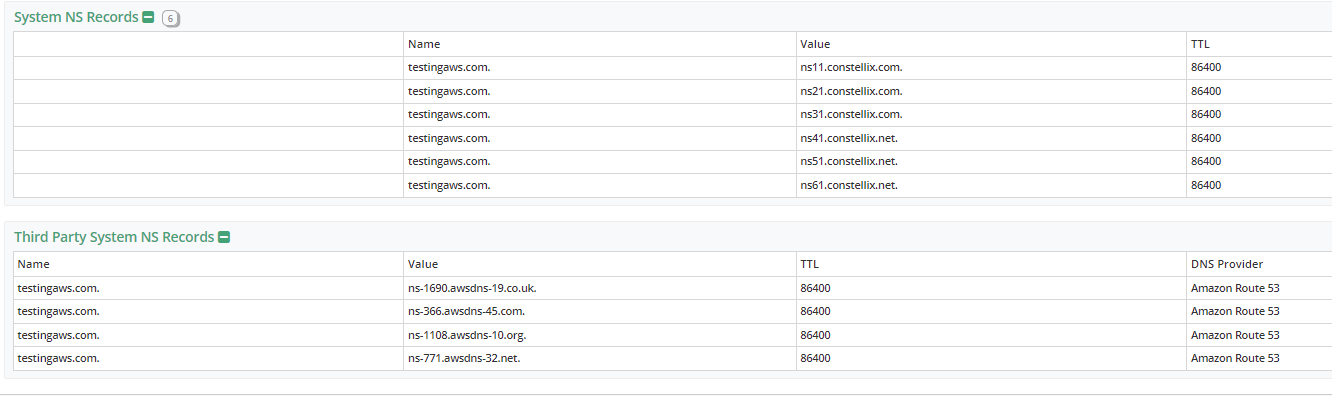This screenshot has height=396, width=1332.
Task: Select the ns11.constellix.com. record value
Action: 851,68
